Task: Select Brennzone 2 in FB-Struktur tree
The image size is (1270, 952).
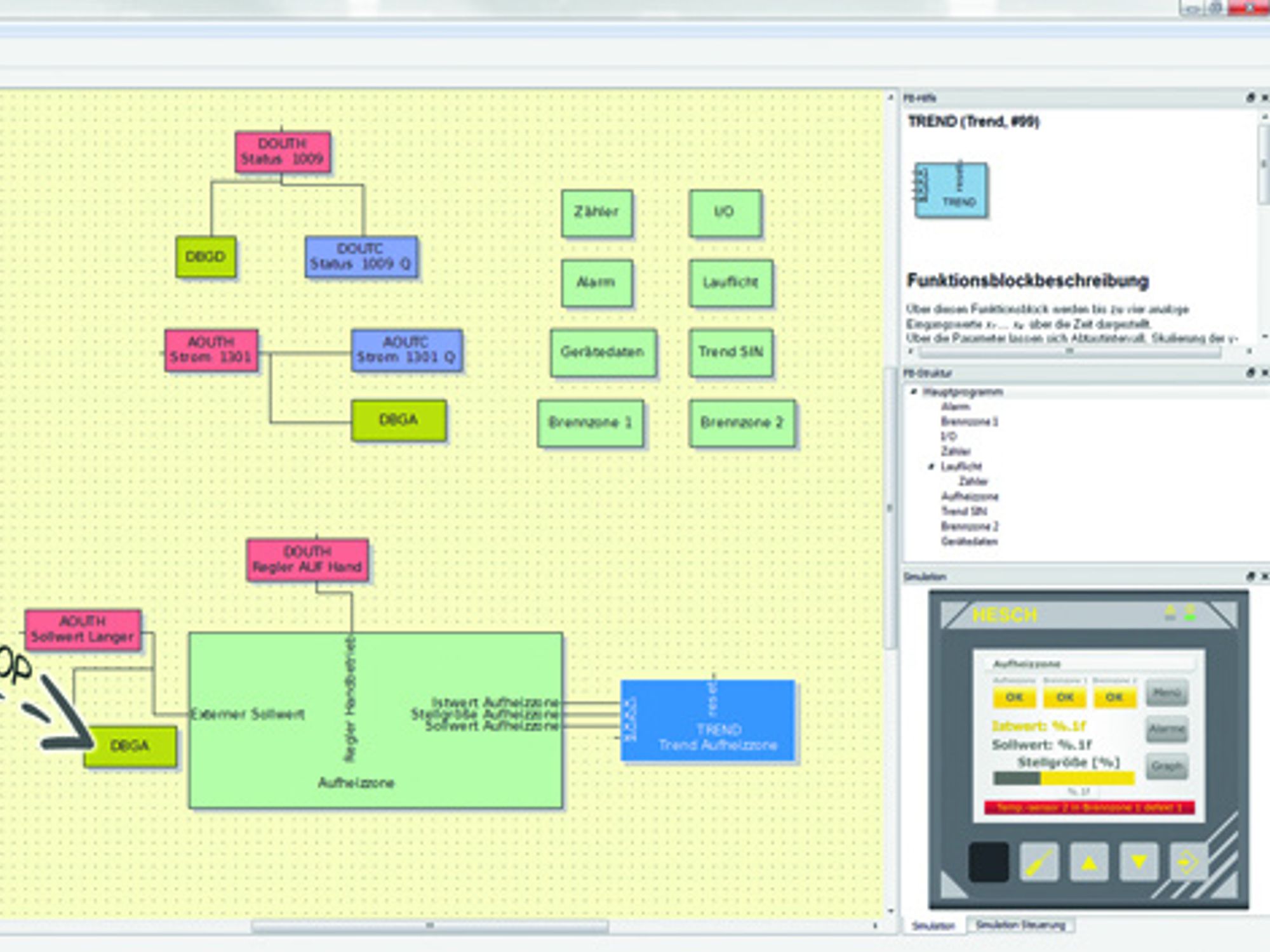Action: (x=970, y=527)
